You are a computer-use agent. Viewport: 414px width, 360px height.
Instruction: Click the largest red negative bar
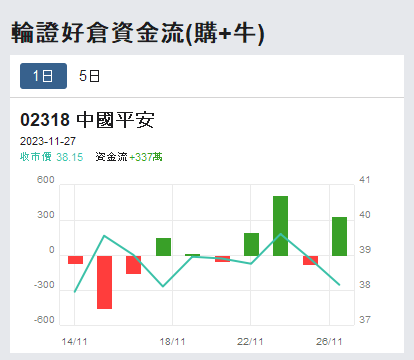point(104,282)
